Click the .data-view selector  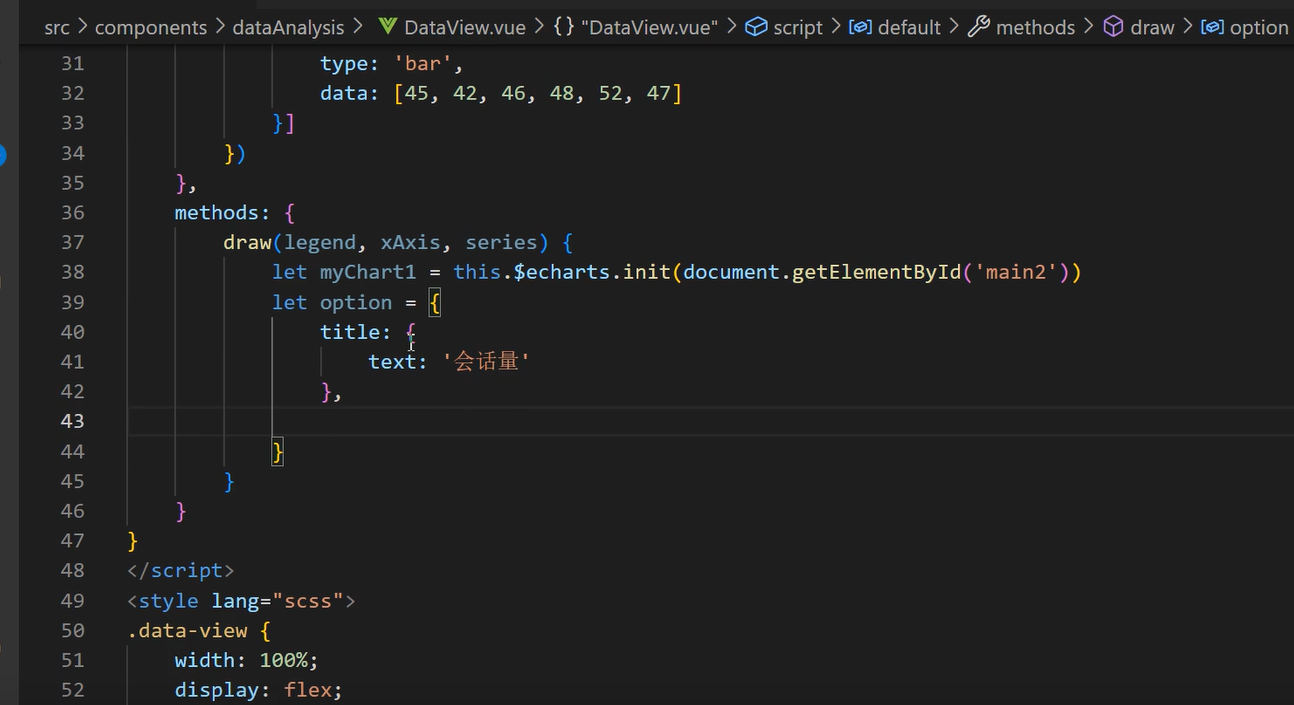(x=187, y=630)
